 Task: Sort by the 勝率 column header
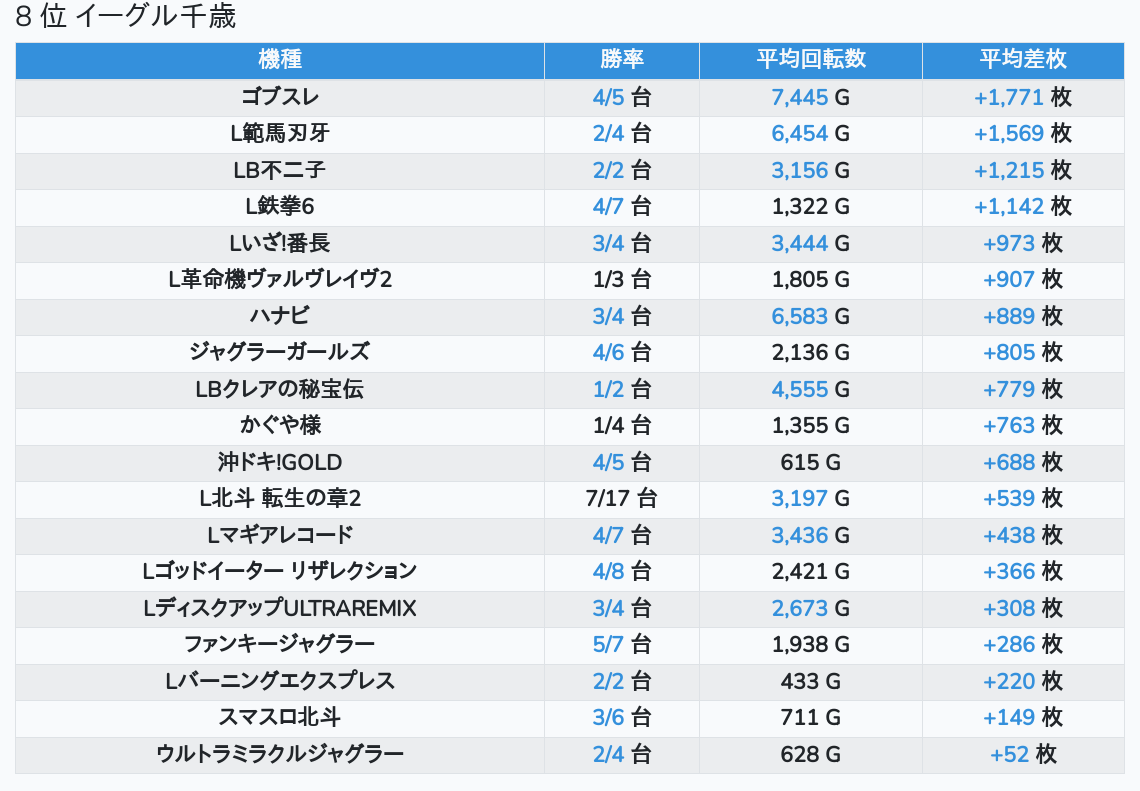click(621, 60)
